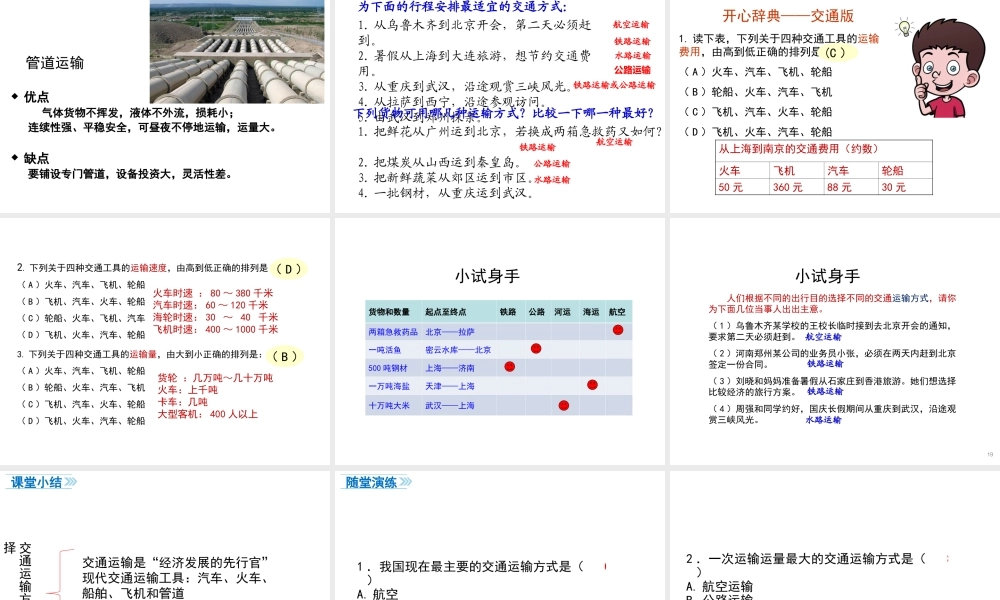Select the 优点 bullet heading

tap(36, 97)
